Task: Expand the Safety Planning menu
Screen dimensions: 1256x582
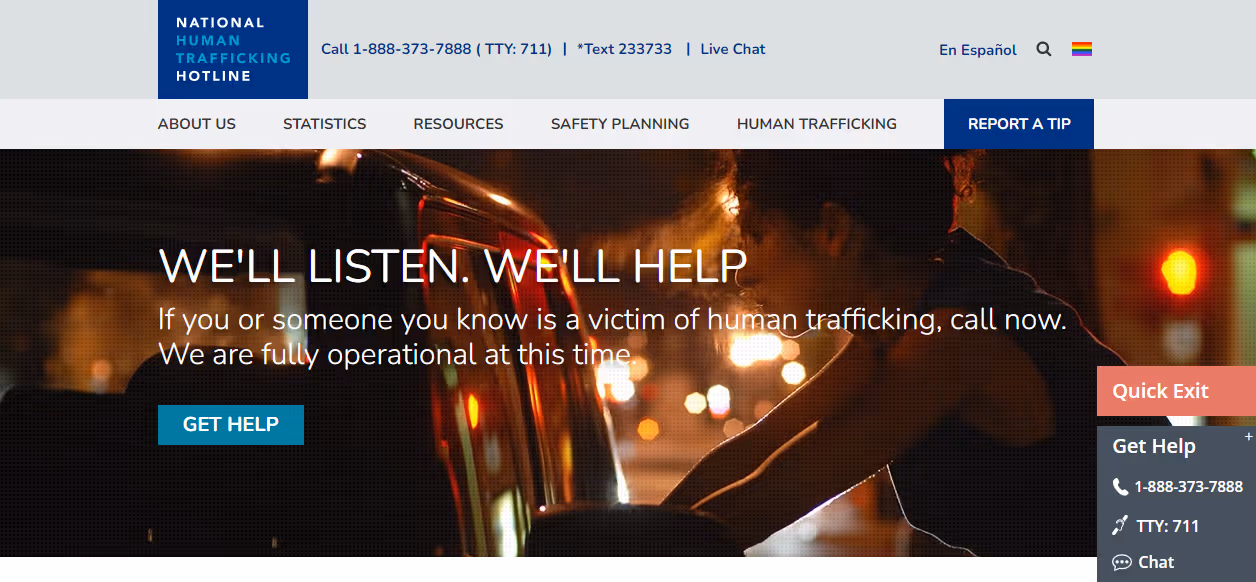Action: (x=620, y=124)
